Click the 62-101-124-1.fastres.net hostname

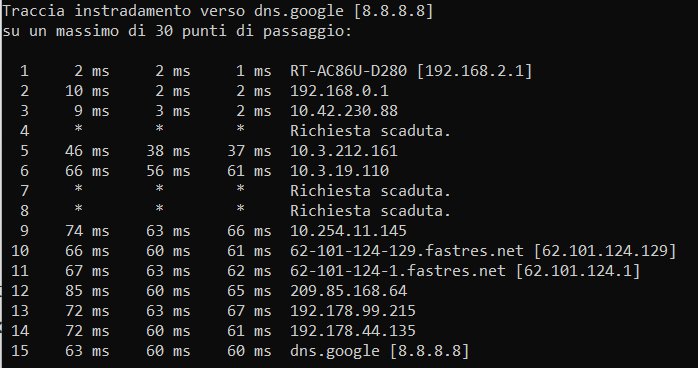tap(398, 271)
